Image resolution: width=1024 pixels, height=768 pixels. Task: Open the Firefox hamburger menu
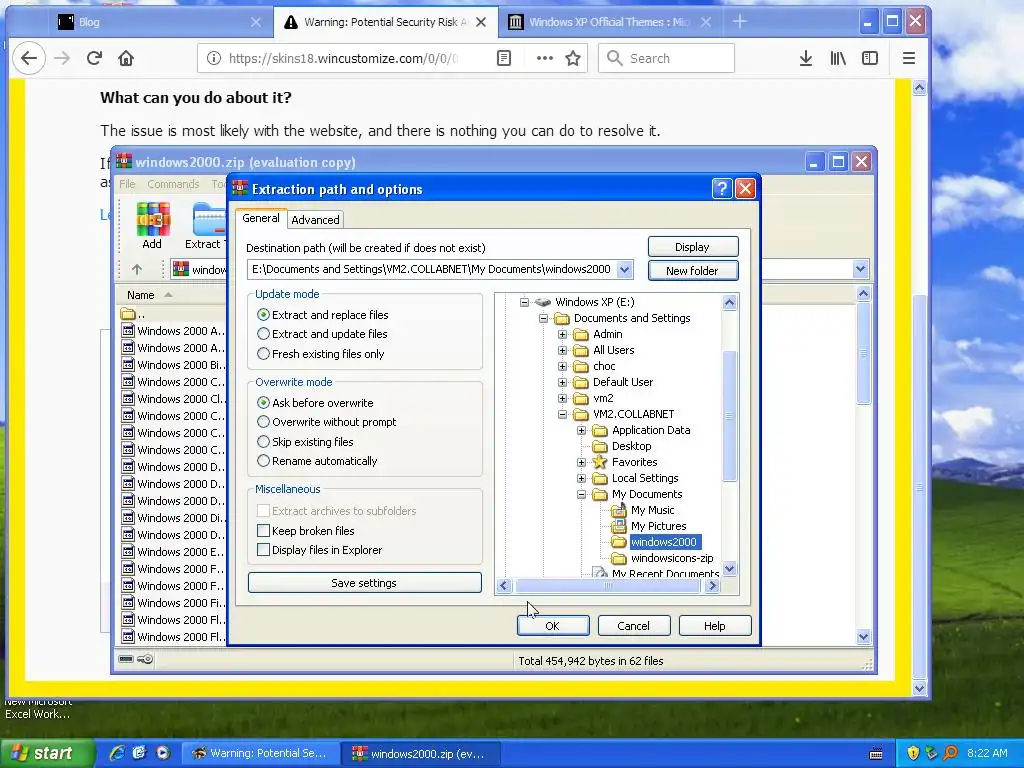[x=908, y=58]
